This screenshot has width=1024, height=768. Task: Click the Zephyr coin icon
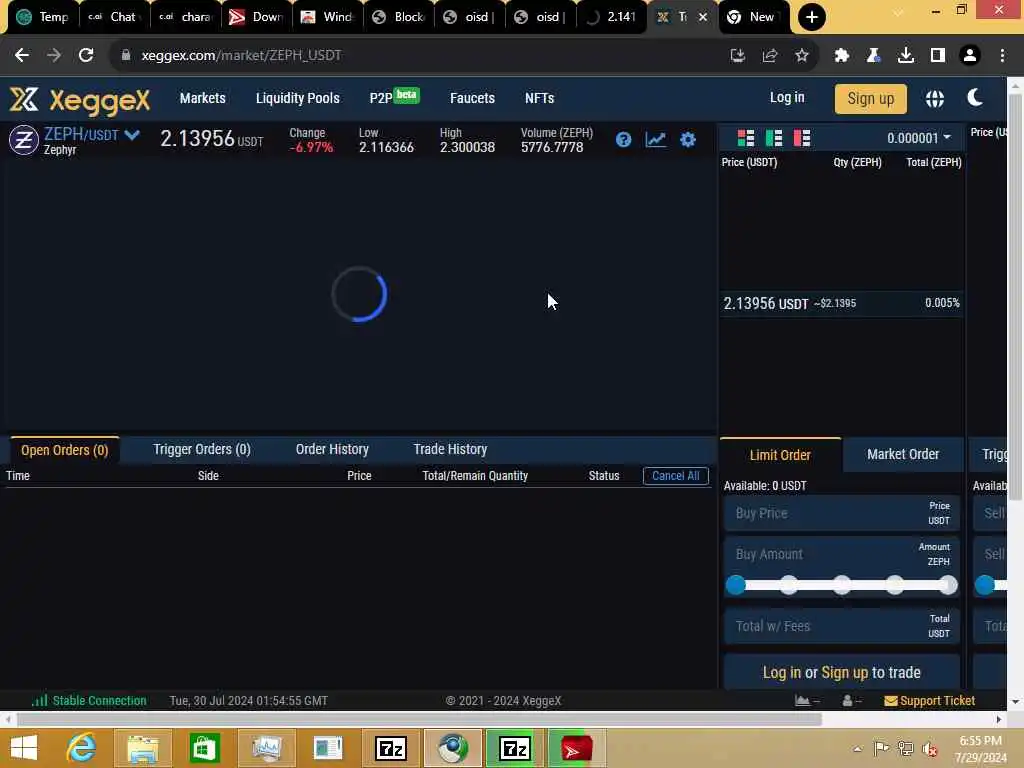click(x=24, y=140)
